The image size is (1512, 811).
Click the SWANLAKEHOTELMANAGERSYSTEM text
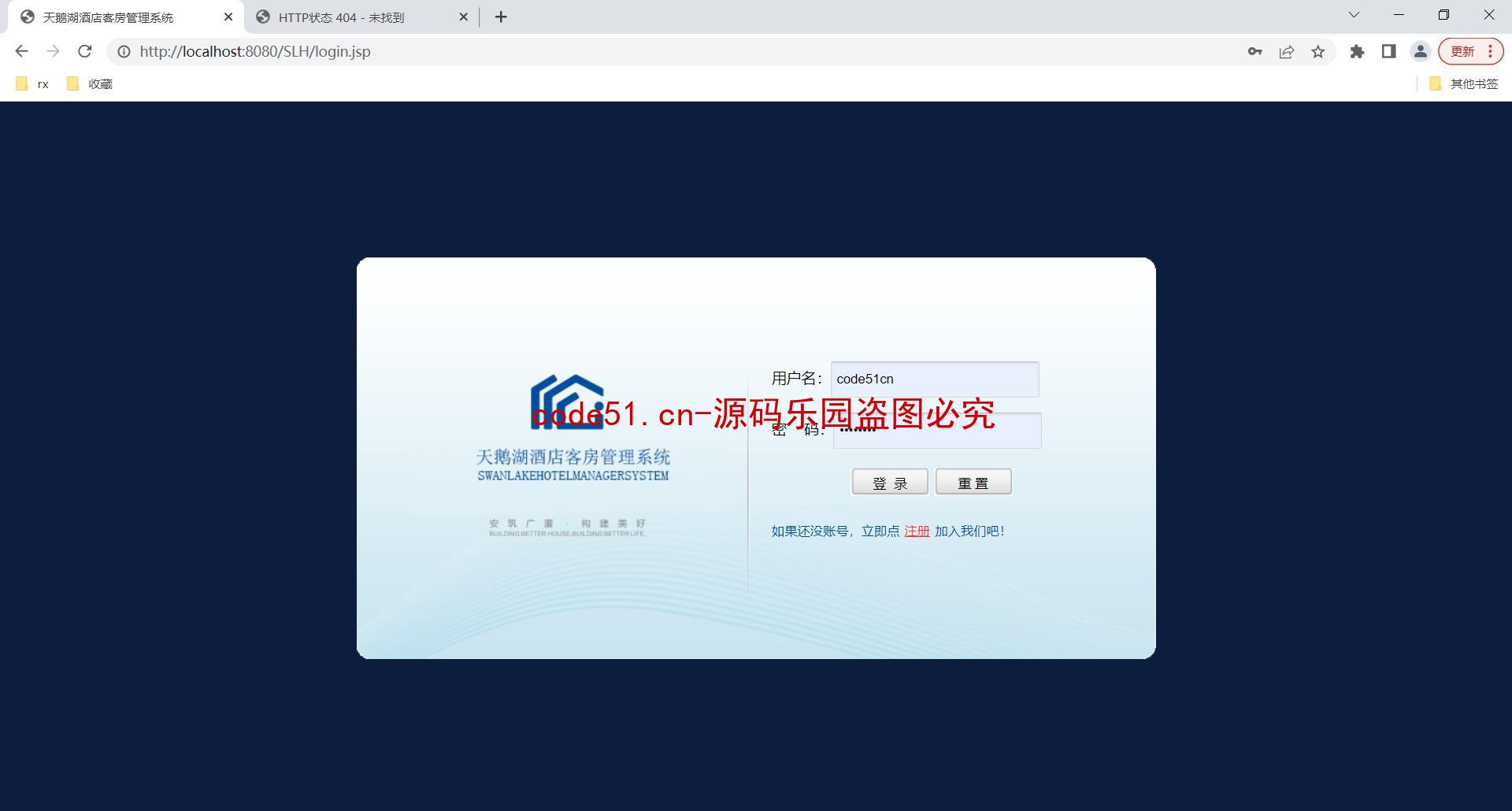point(573,476)
